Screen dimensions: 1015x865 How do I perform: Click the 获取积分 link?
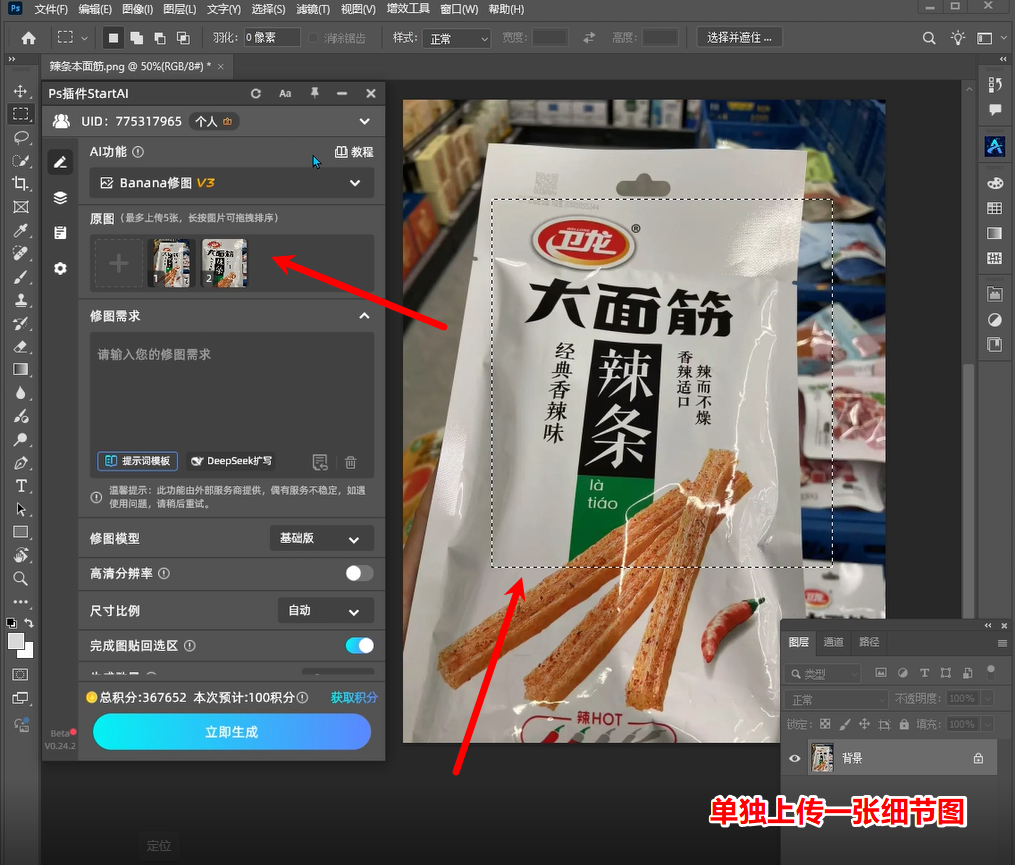click(353, 697)
